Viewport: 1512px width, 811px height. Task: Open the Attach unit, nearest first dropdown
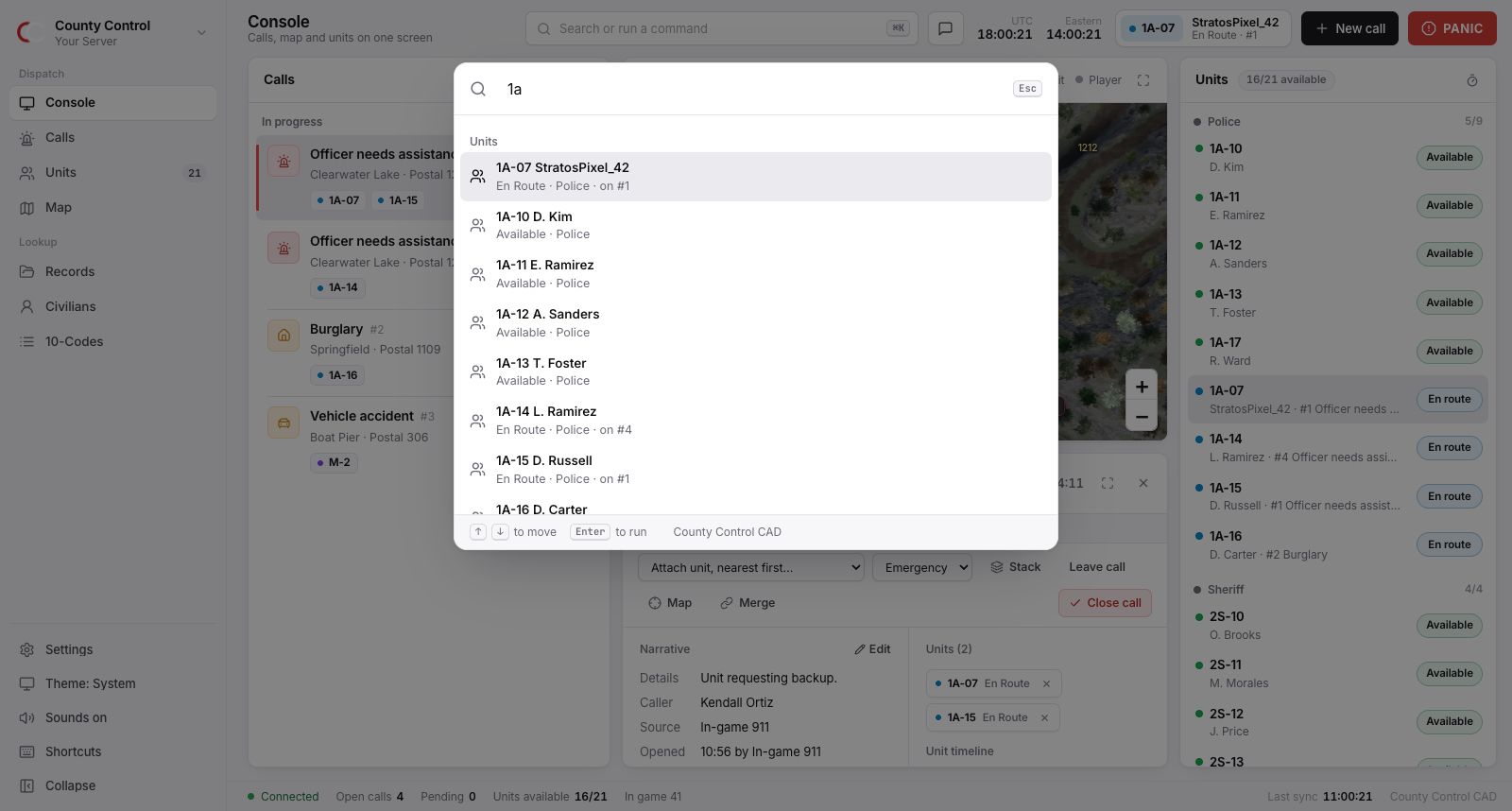pos(752,568)
